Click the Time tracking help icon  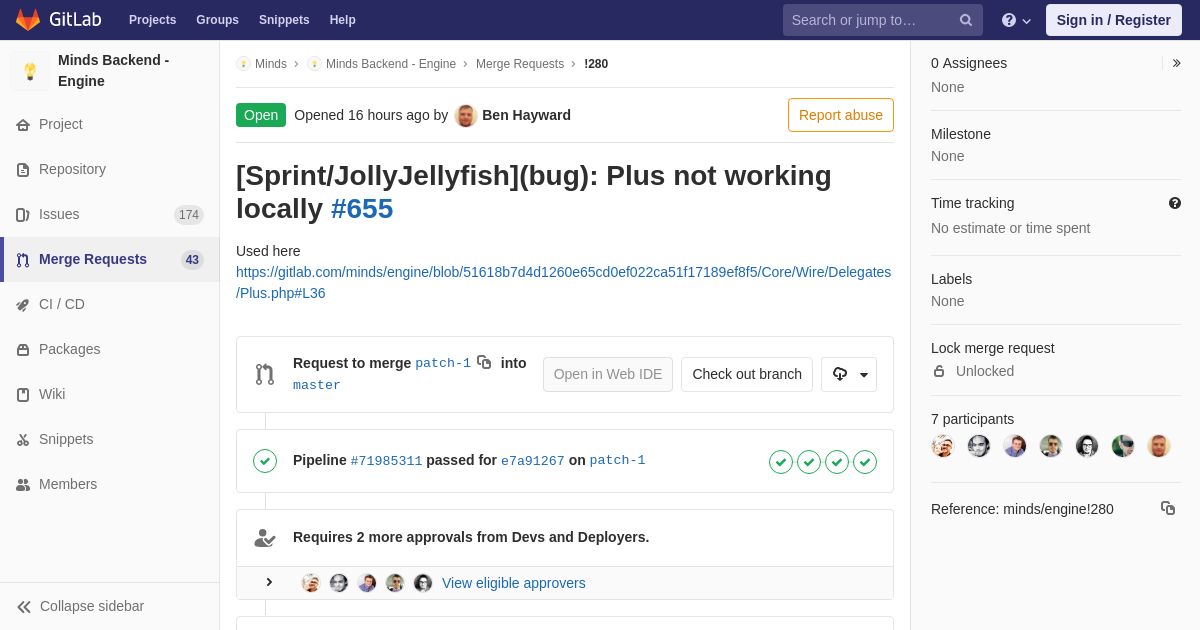click(x=1175, y=203)
